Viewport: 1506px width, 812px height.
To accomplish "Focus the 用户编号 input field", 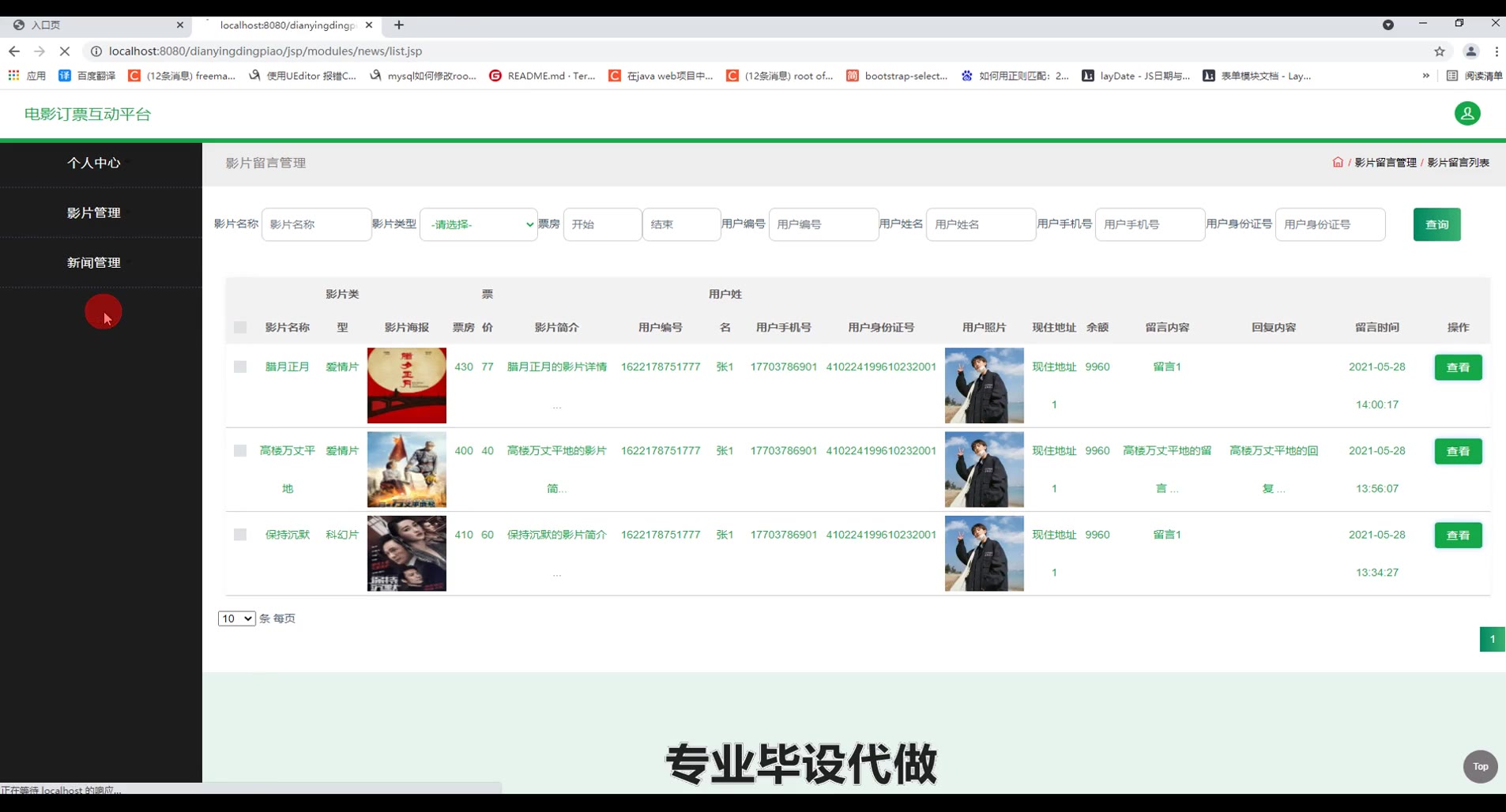I will coord(823,224).
